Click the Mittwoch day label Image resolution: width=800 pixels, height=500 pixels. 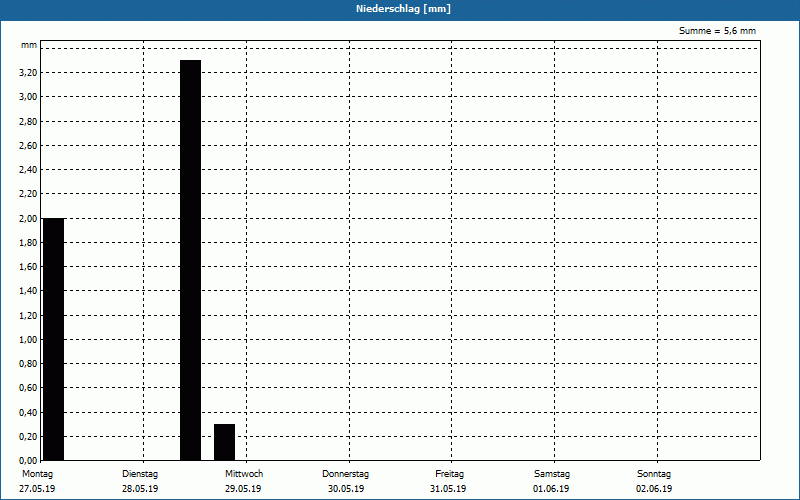coord(244,474)
